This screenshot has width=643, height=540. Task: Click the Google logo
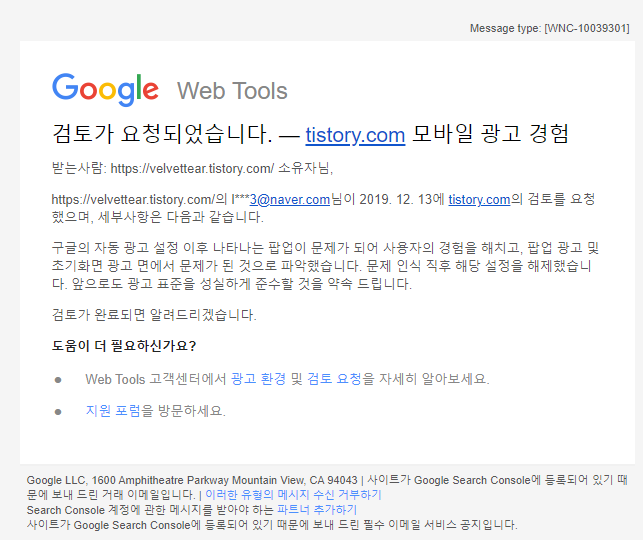click(105, 89)
